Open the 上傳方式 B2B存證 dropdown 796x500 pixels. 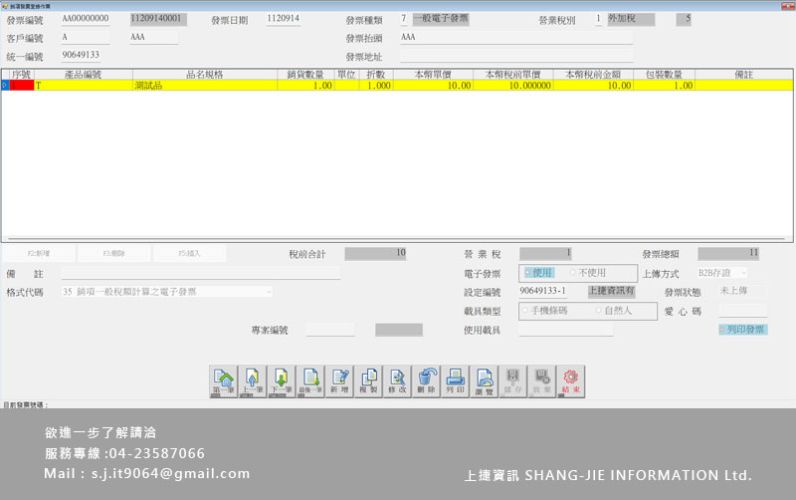[x=722, y=273]
